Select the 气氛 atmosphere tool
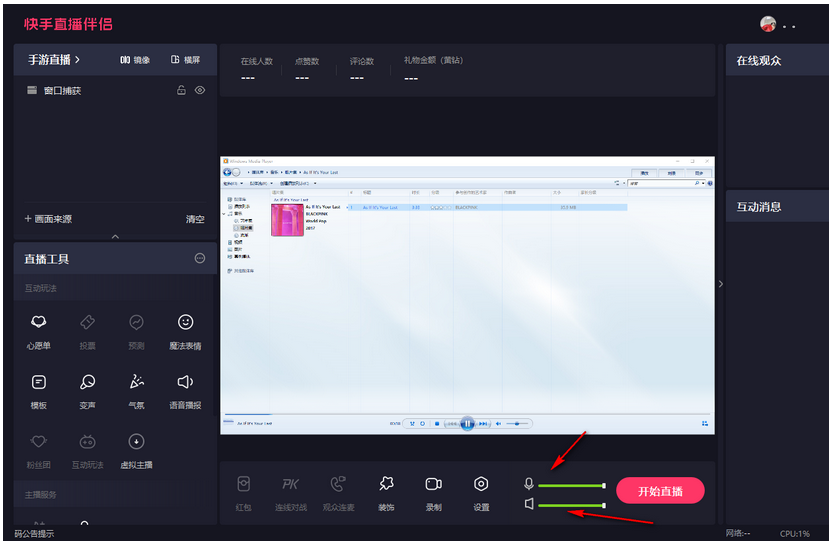This screenshot has width=829, height=541. 137,388
